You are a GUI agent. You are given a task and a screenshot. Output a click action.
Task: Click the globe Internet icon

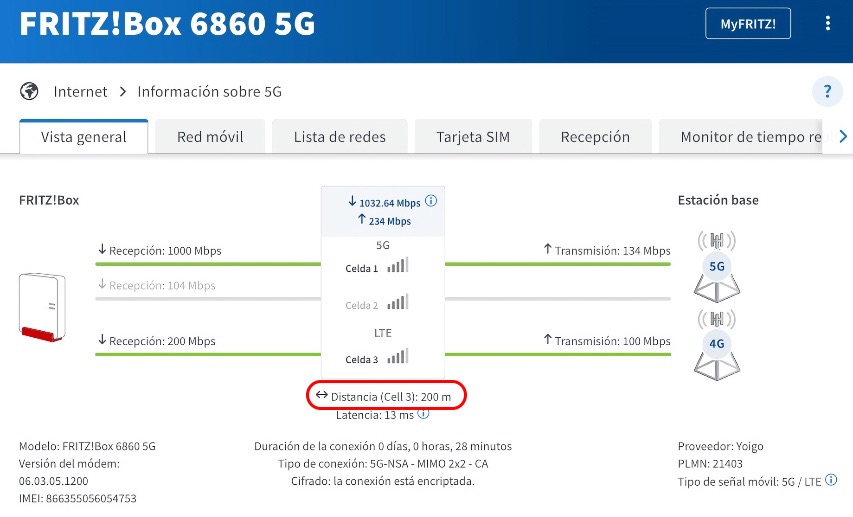click(x=29, y=91)
